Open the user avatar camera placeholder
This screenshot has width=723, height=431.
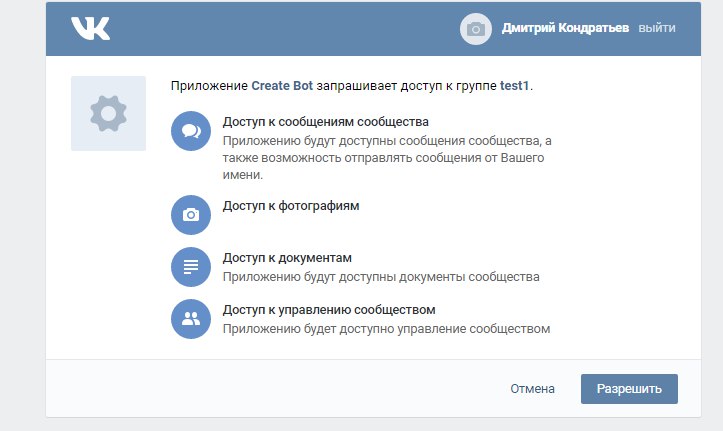tap(476, 29)
